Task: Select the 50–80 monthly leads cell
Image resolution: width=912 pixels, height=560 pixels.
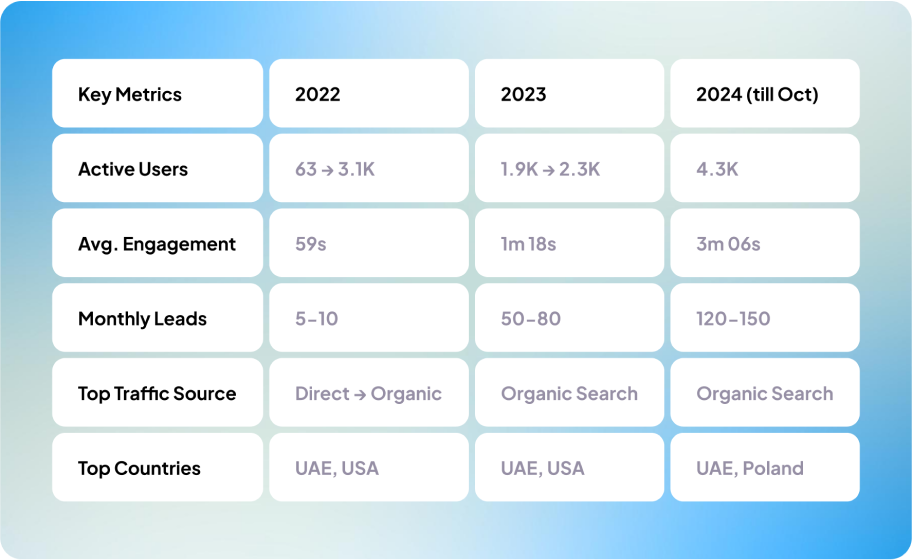Action: pos(568,319)
